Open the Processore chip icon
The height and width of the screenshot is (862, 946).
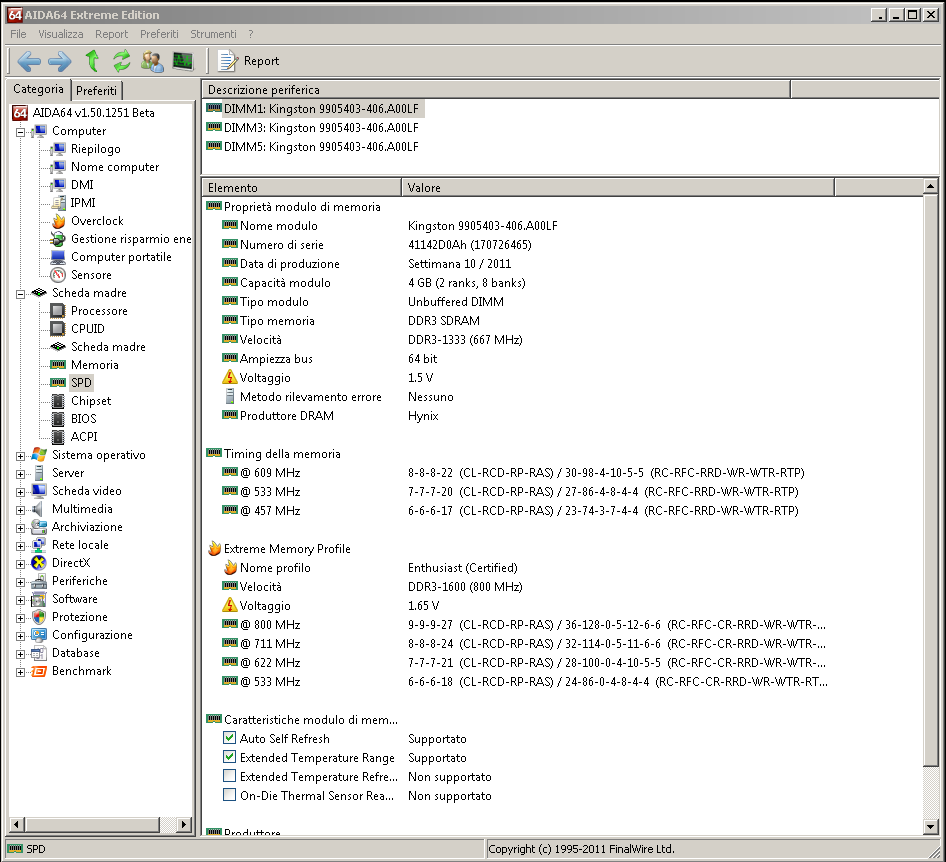58,311
